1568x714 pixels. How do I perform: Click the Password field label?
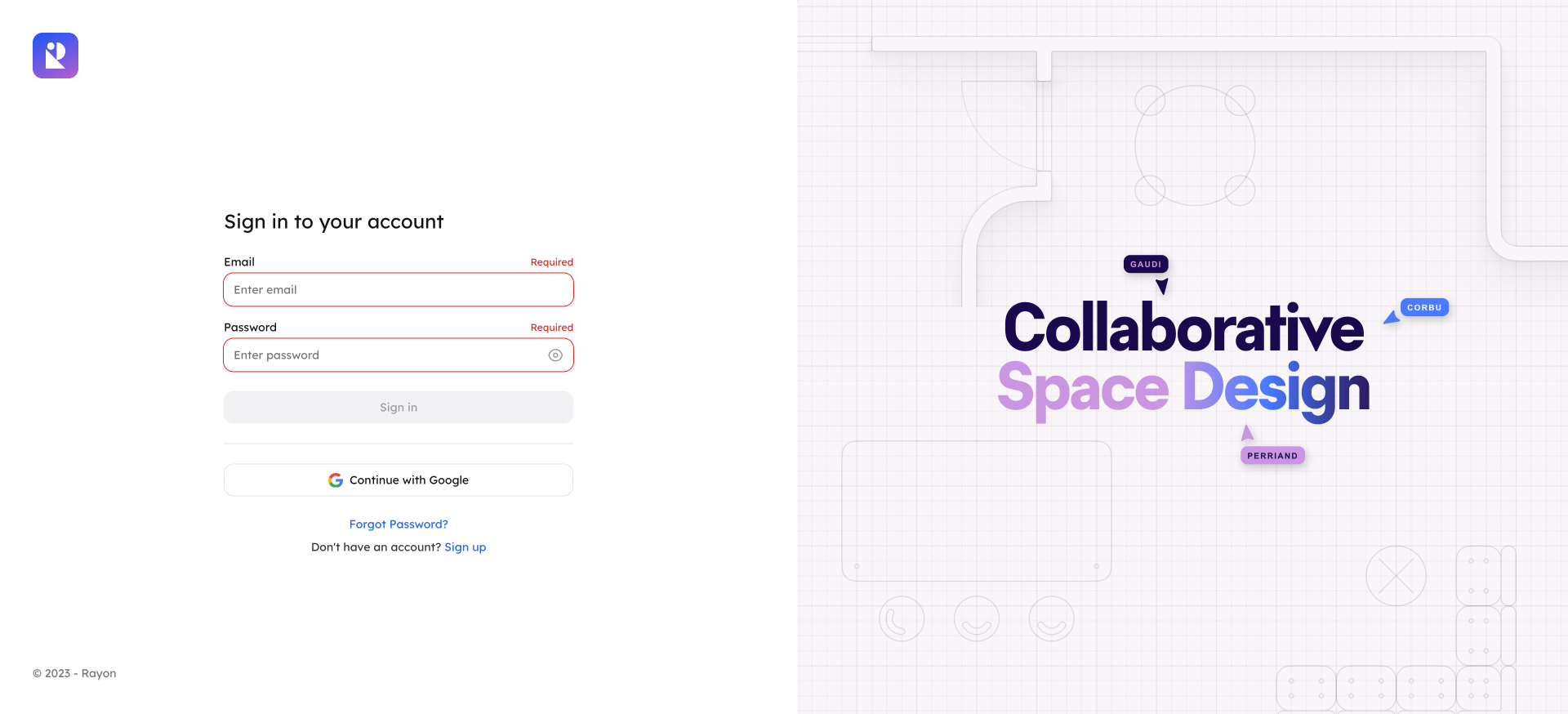point(250,328)
